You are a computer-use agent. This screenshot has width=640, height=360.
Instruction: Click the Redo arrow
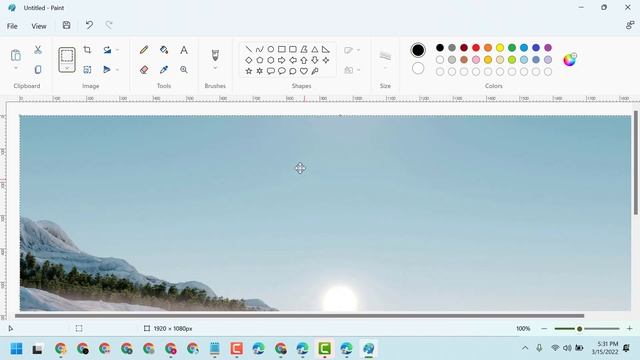coord(109,25)
